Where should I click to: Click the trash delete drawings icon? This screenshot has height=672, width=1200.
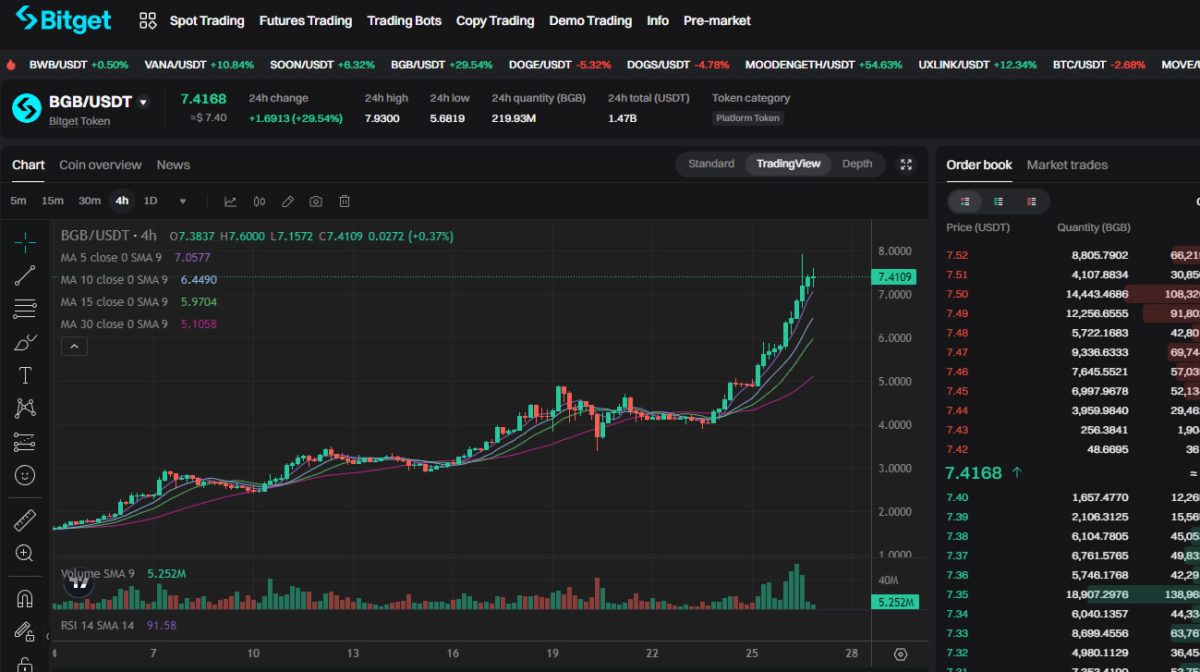click(x=344, y=201)
